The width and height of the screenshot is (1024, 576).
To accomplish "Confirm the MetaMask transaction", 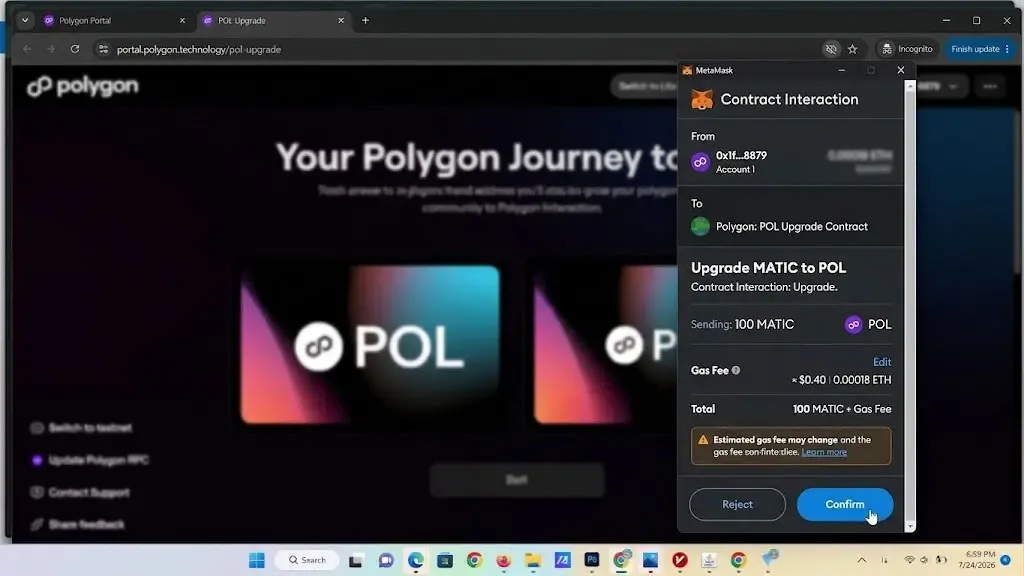I will pos(844,504).
